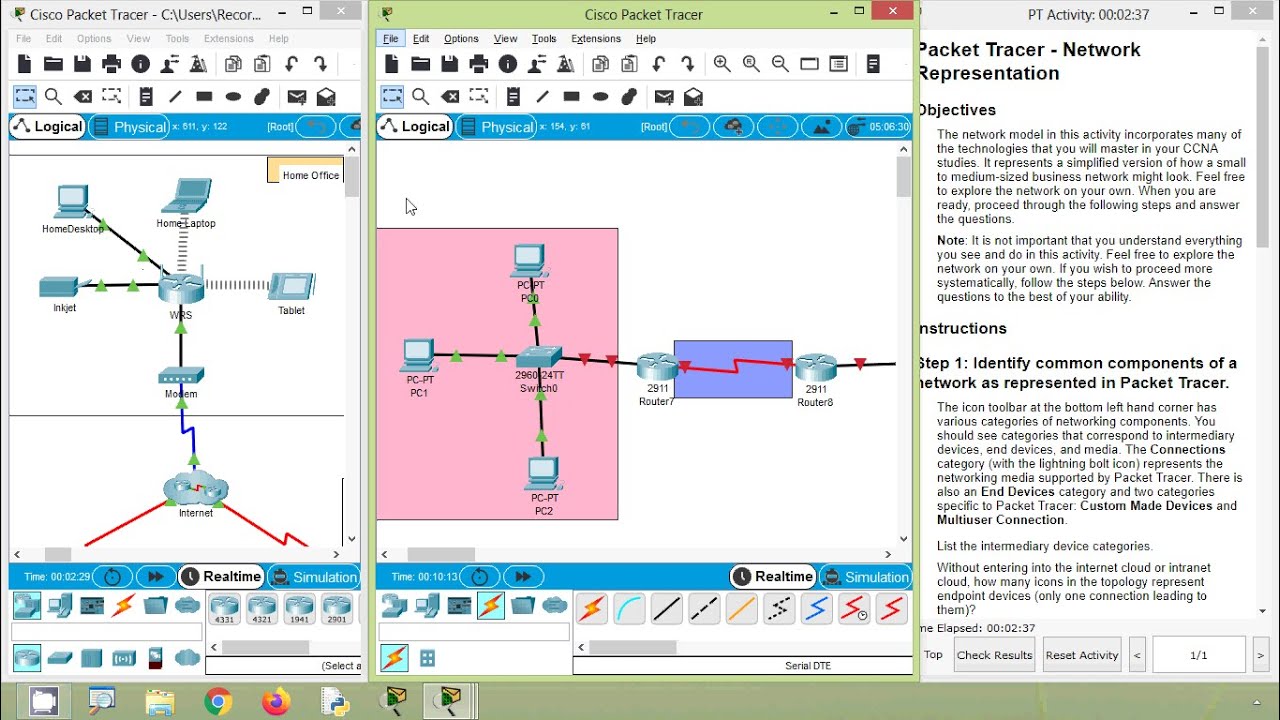Viewport: 1280px width, 720px height.
Task: Click Router7 in middle topology
Action: pos(657,367)
